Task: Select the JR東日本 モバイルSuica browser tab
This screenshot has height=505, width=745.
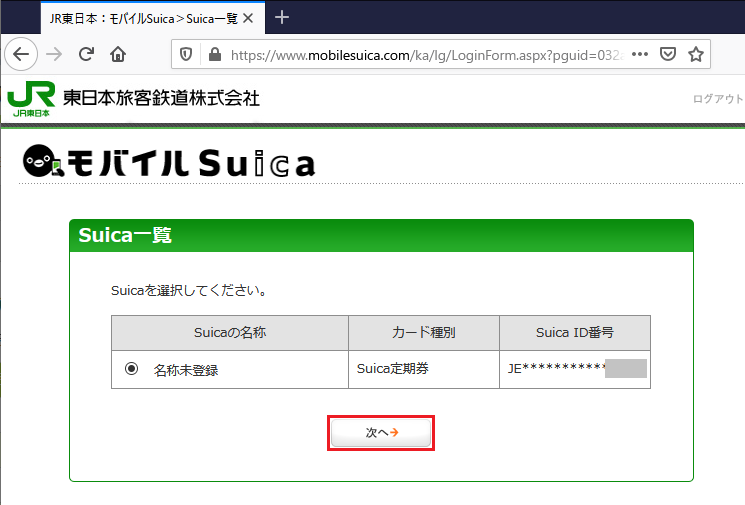Action: pyautogui.click(x=140, y=18)
